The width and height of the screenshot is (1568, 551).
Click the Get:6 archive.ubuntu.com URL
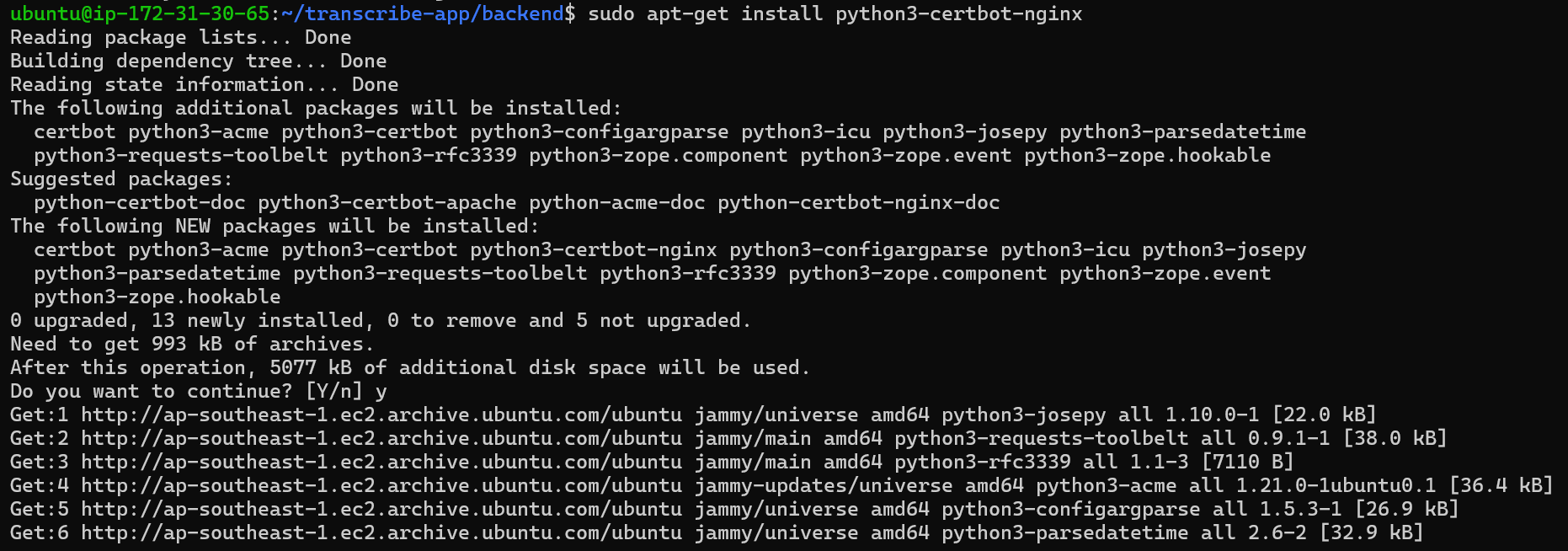pyautogui.click(x=381, y=532)
